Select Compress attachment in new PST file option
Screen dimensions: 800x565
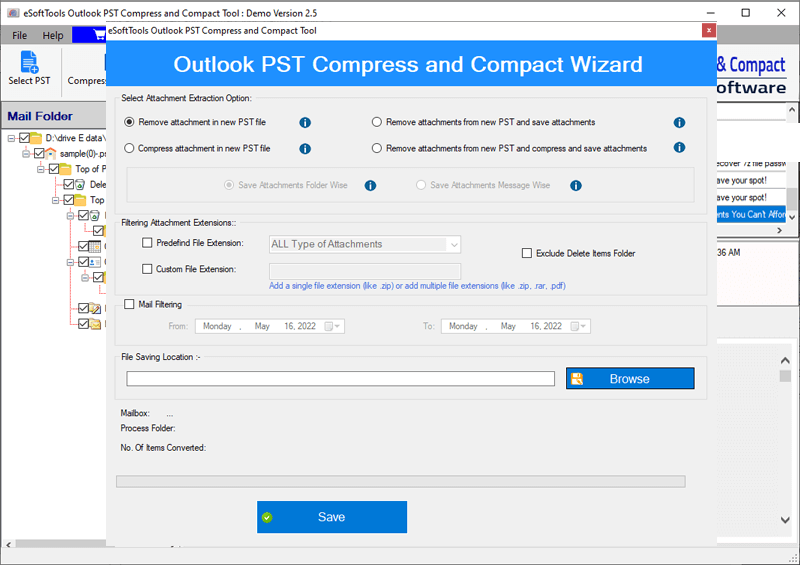click(130, 148)
